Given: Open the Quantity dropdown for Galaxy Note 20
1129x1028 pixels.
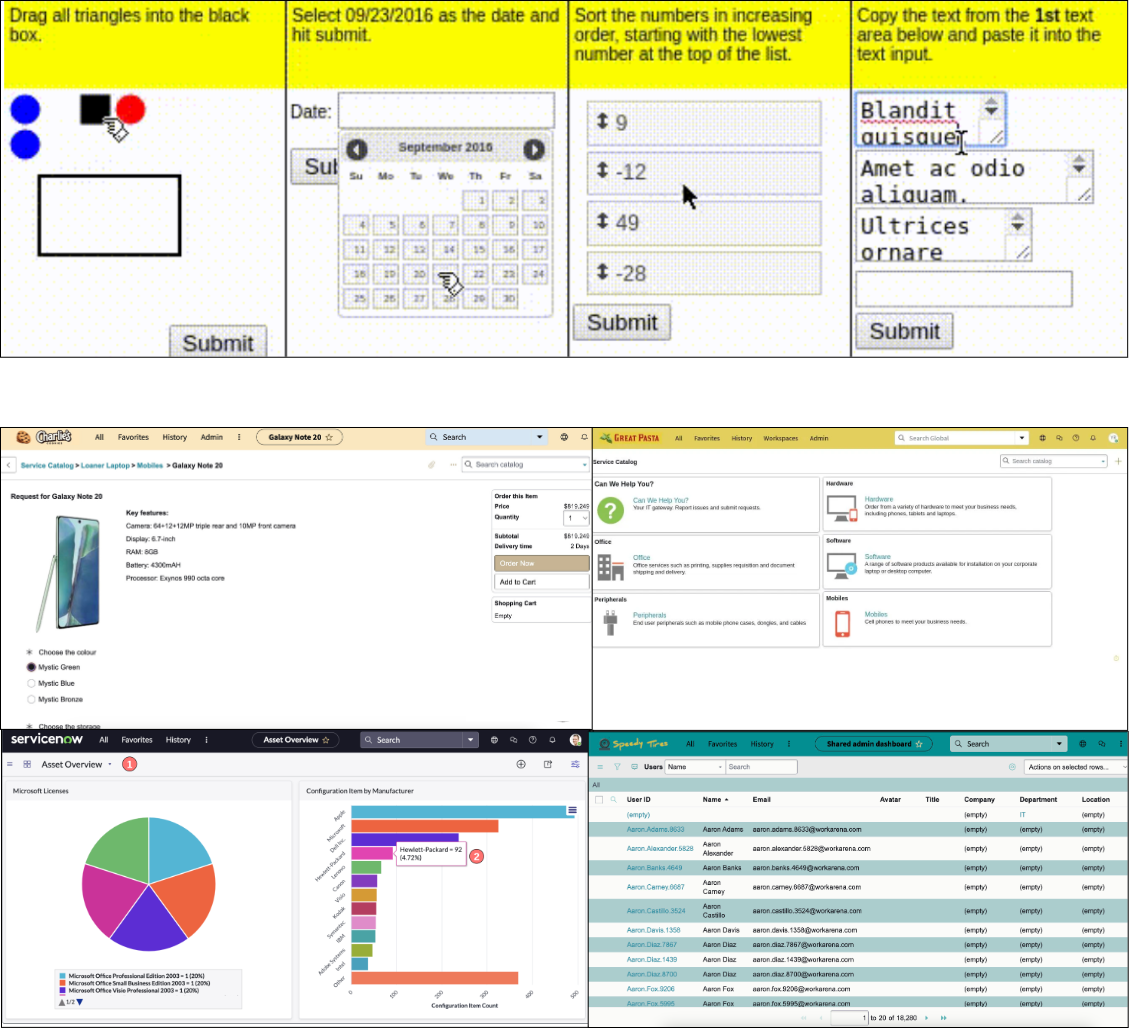Looking at the screenshot, I should coord(577,518).
